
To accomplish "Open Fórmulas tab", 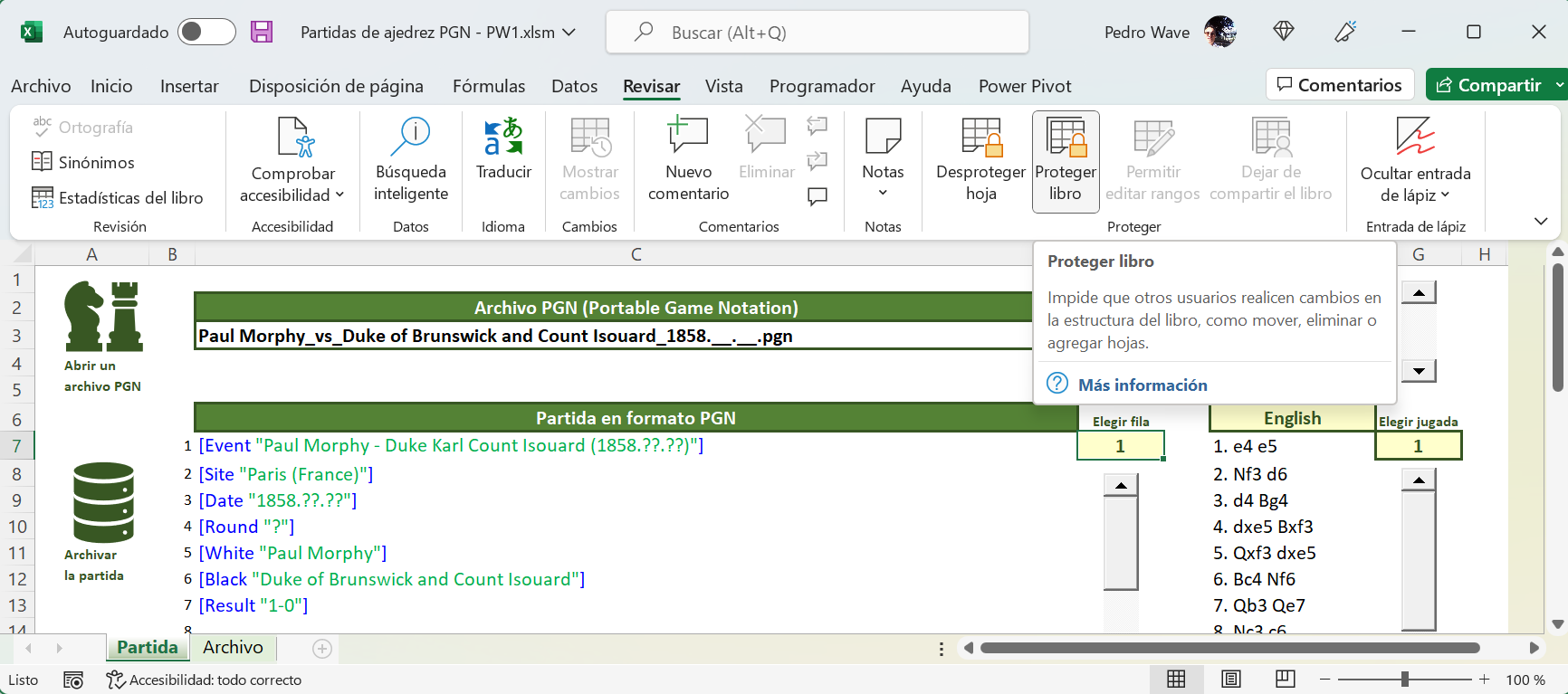I will pos(489,86).
